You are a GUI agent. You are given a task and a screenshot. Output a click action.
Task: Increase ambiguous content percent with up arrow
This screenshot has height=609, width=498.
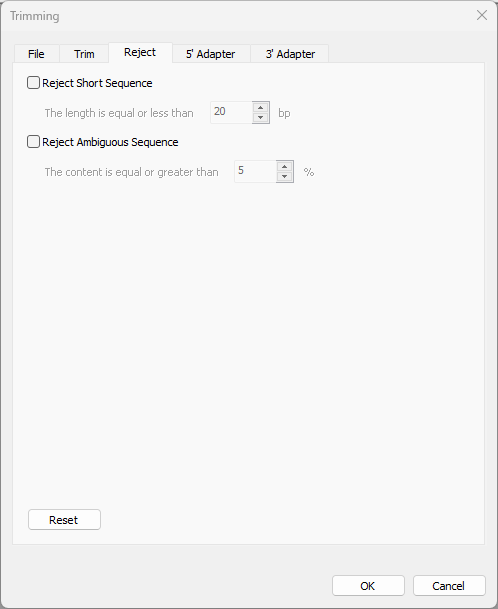[x=285, y=167]
